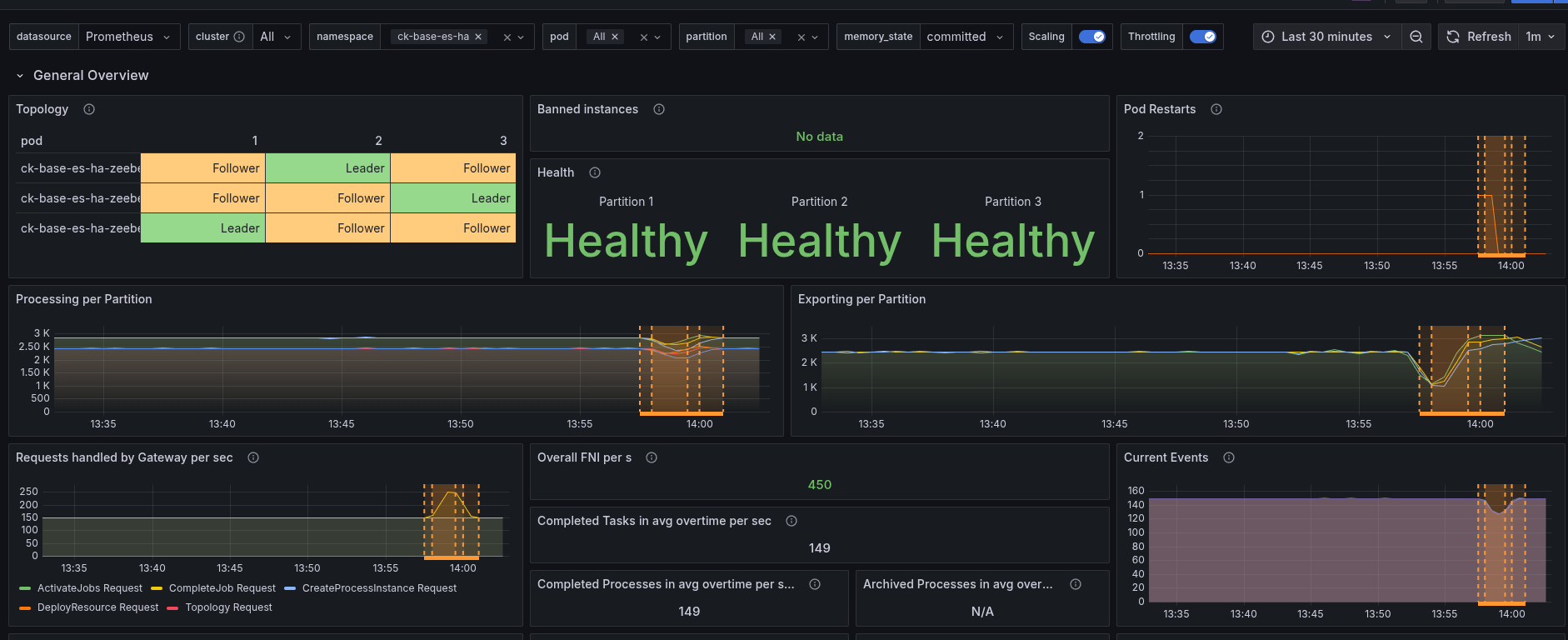Click the Pod Restarts panel title
The height and width of the screenshot is (640, 1568).
(x=1160, y=109)
